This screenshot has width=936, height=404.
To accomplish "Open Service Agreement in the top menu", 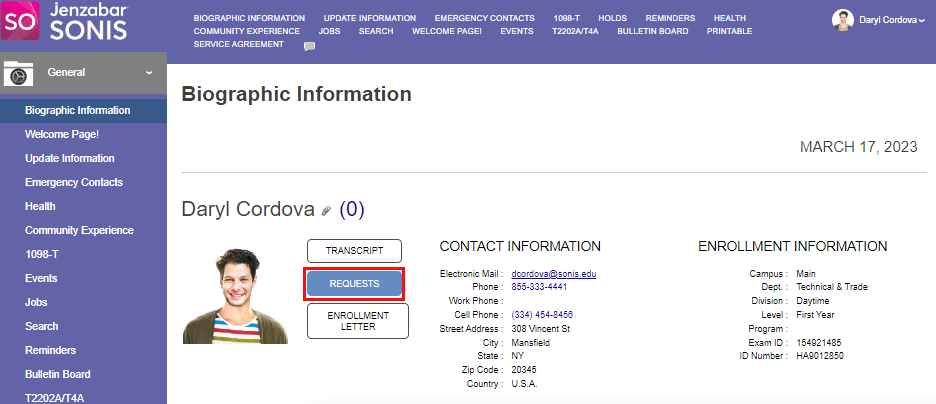I will (239, 44).
